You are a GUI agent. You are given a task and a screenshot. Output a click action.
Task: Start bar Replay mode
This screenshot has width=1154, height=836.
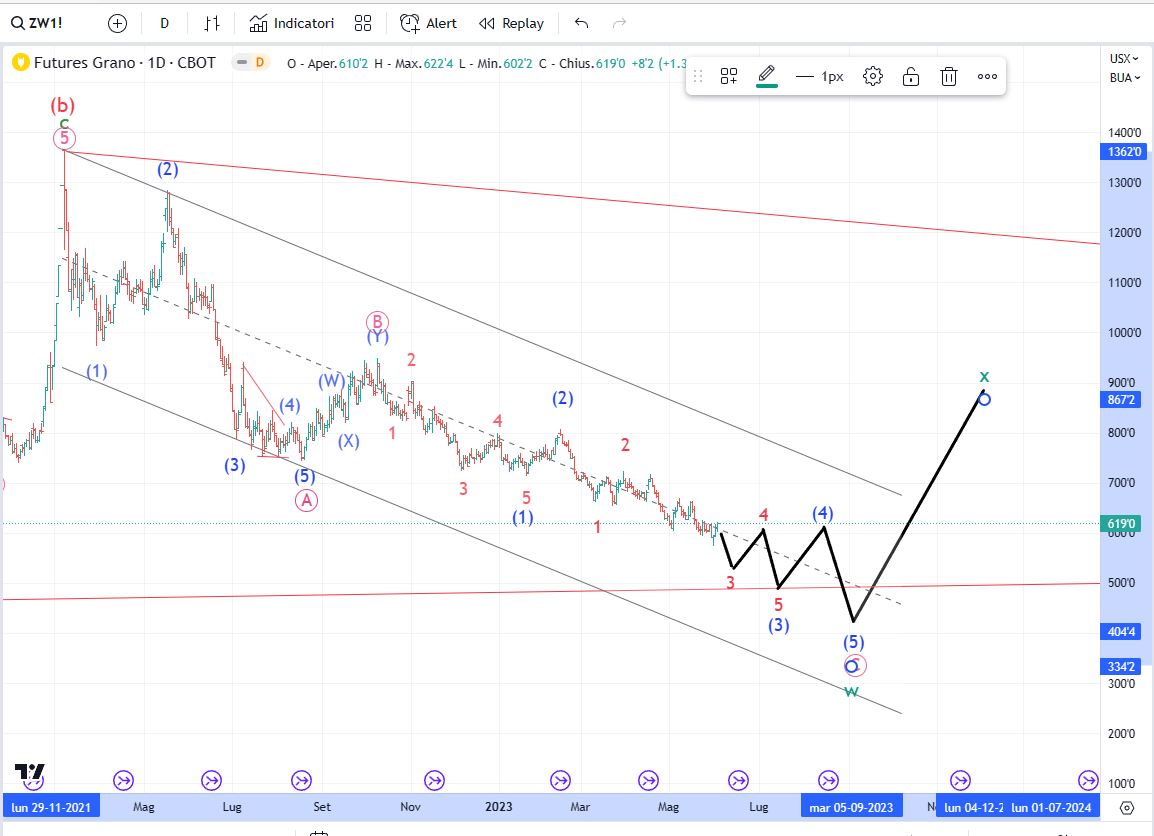(511, 24)
